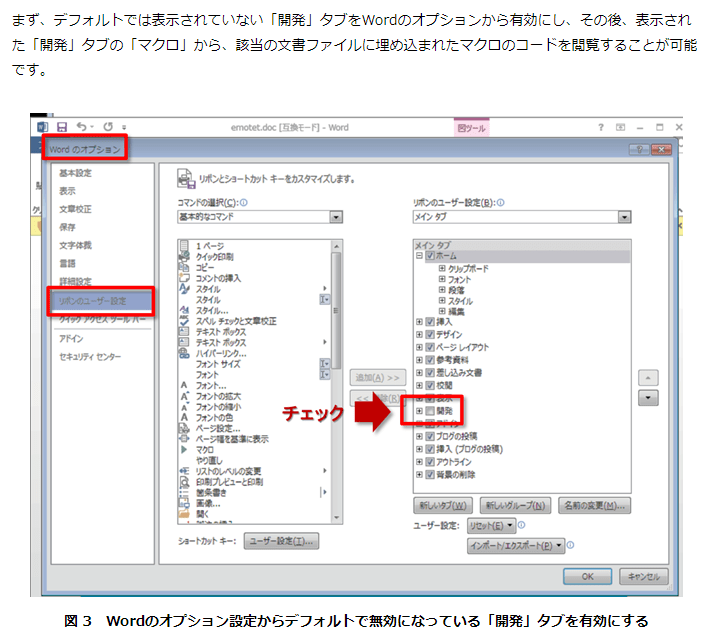Viewport: 711px width, 639px height.
Task: Select the ハイパーリンク command icon
Action: click(185, 353)
